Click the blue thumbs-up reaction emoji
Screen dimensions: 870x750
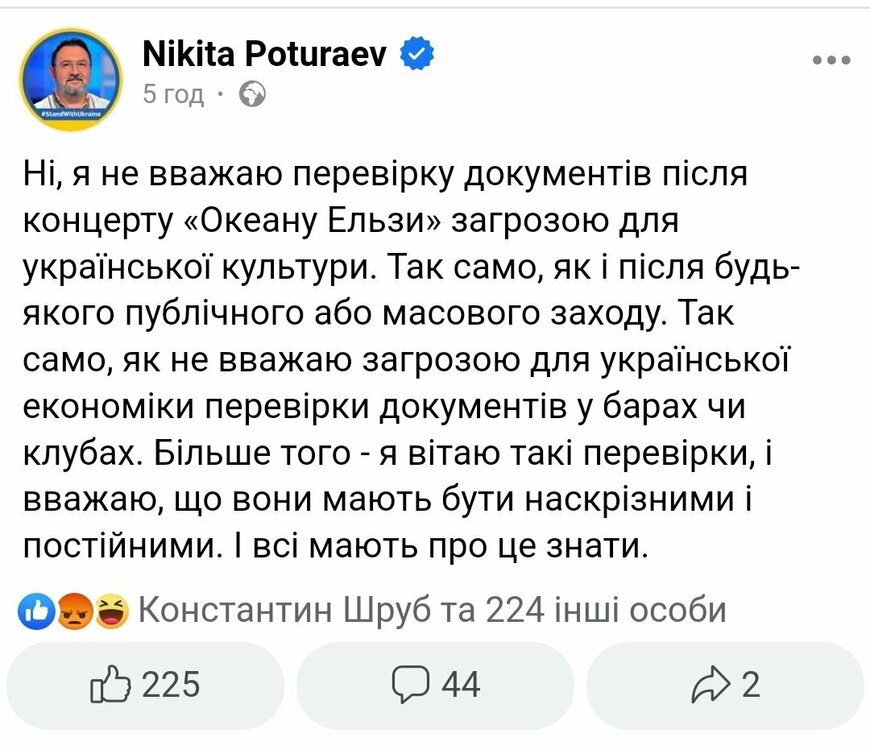coord(35,610)
